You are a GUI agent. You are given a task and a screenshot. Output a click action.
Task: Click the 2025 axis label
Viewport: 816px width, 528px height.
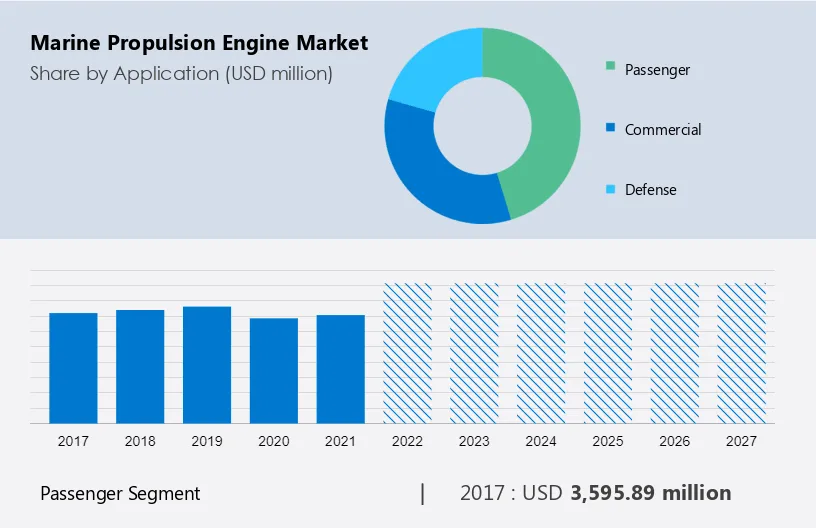click(608, 441)
